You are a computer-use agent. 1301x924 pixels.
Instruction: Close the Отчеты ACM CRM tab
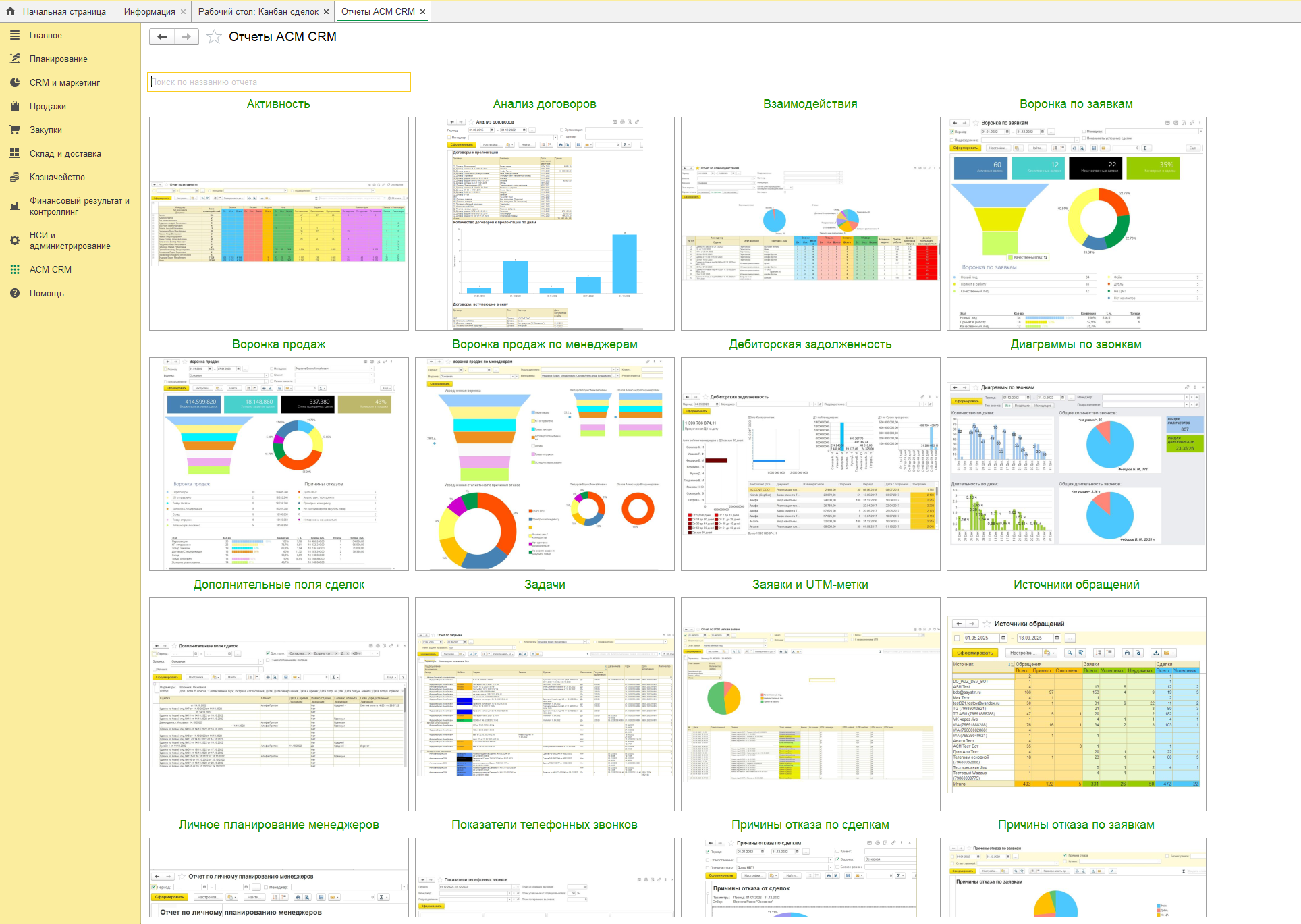[422, 12]
